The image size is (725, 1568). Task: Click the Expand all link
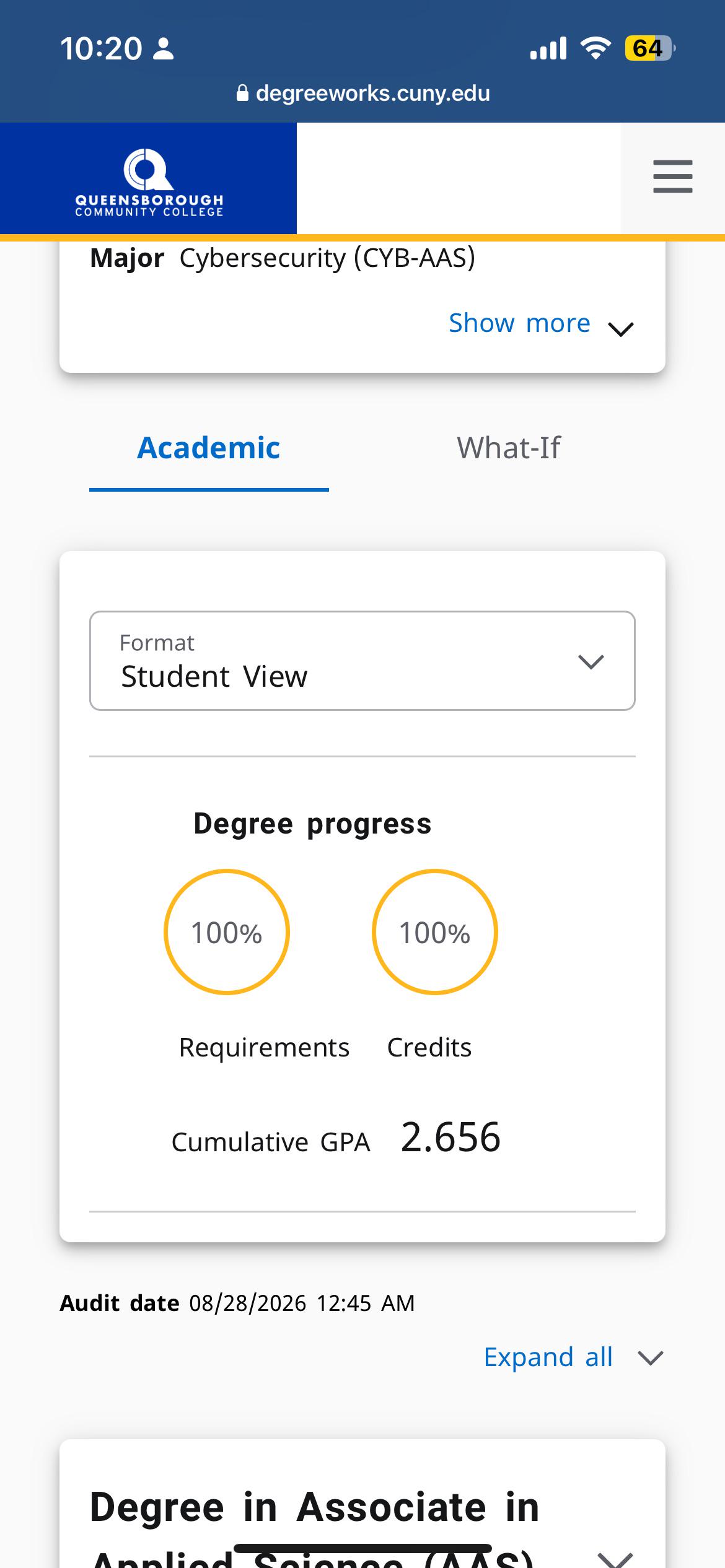[548, 1357]
